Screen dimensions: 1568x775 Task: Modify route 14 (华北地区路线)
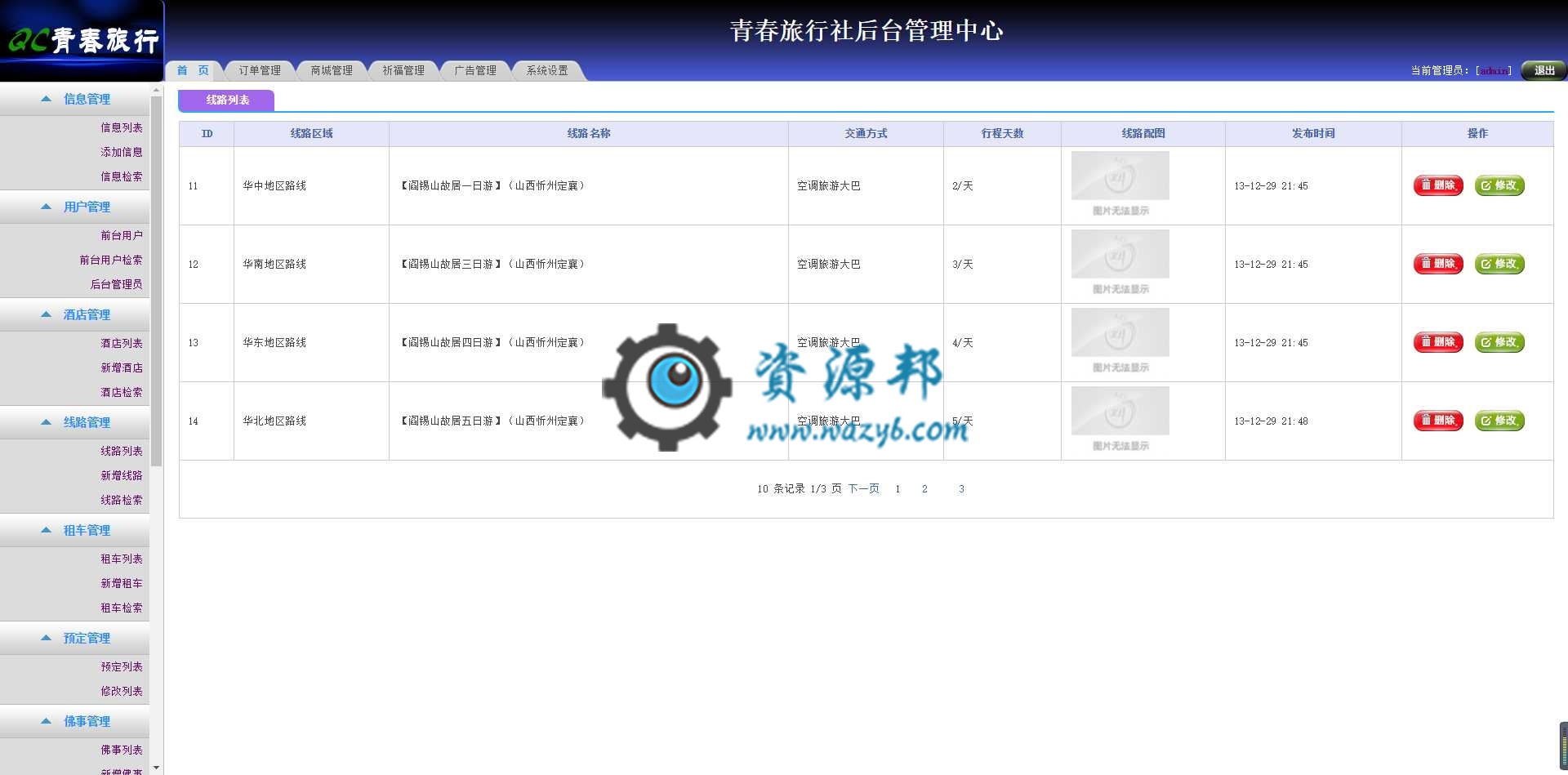pyautogui.click(x=1499, y=421)
